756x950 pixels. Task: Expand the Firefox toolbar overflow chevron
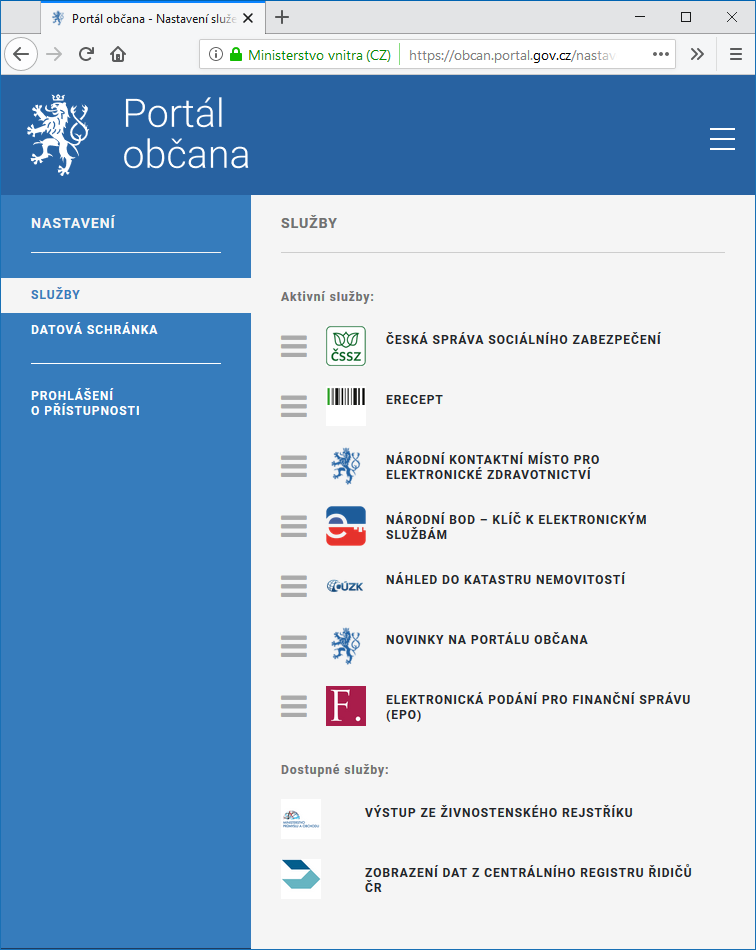click(x=698, y=54)
